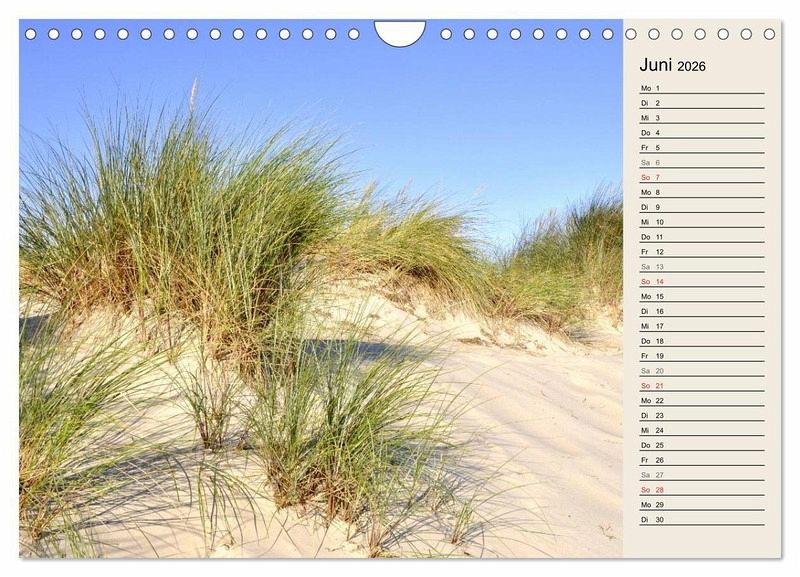
Task: Select the Fr 19 date row
Action: (x=702, y=356)
